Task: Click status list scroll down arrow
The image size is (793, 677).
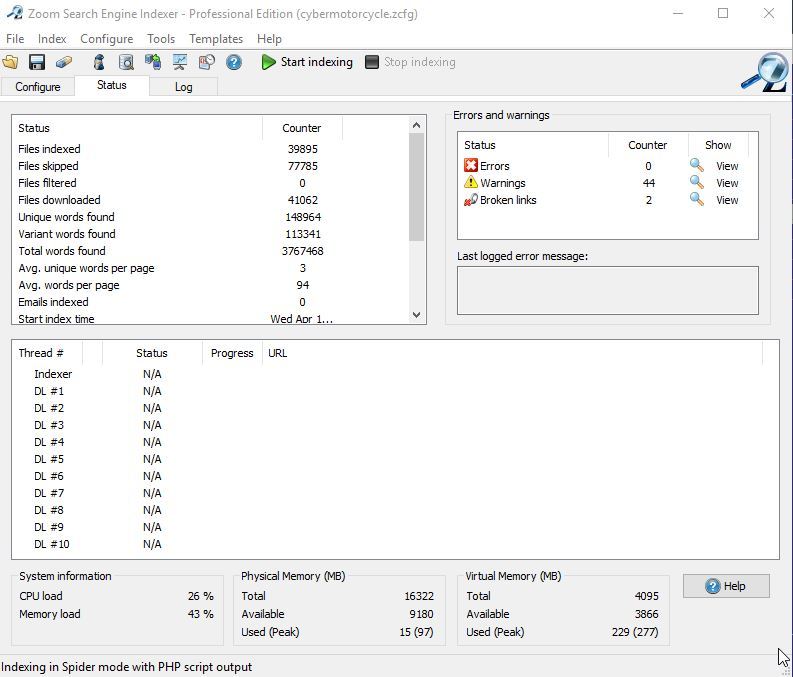Action: [416, 315]
